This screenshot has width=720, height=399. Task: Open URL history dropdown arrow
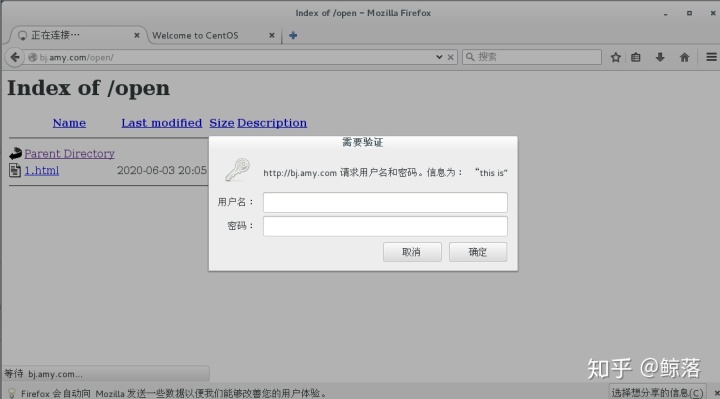[x=439, y=57]
